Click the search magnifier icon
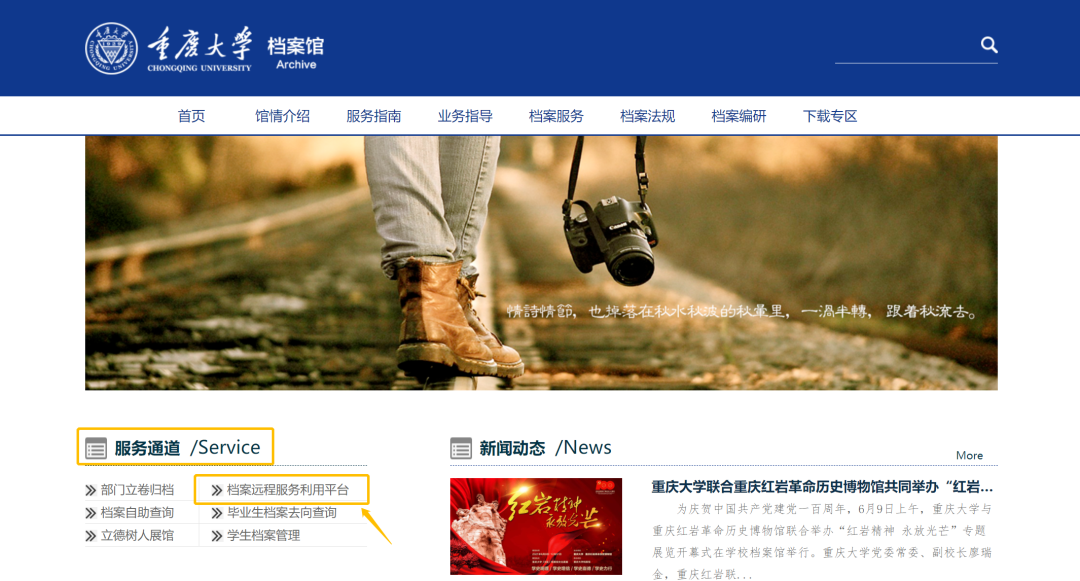Image resolution: width=1080 pixels, height=581 pixels. coord(989,45)
